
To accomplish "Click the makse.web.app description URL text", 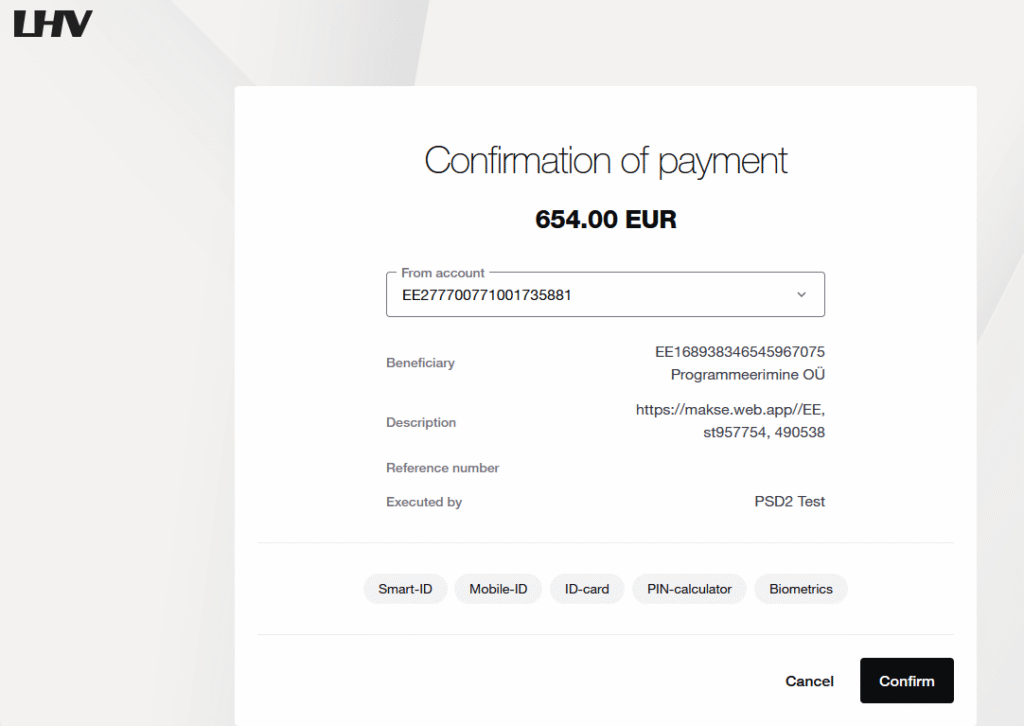I will [730, 410].
